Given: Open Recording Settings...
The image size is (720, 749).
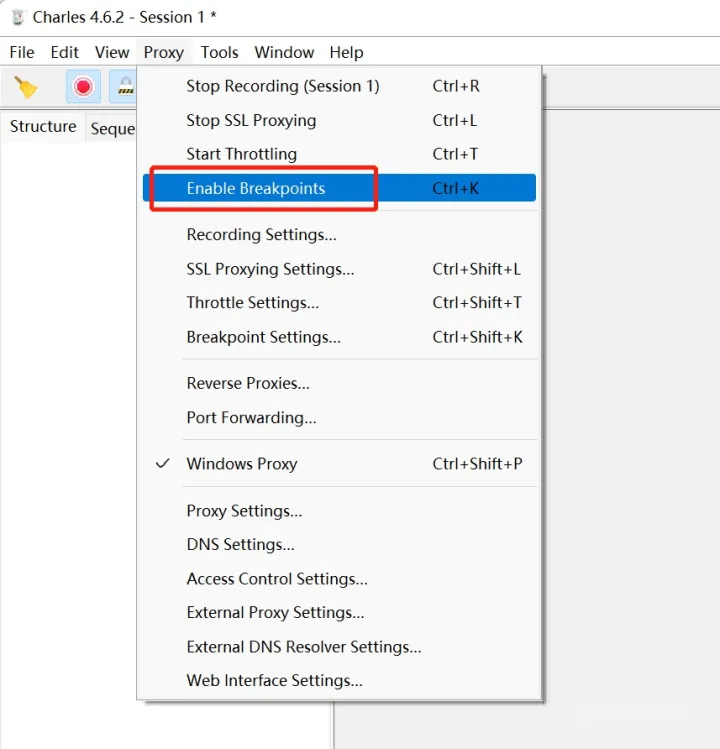Looking at the screenshot, I should point(339,235).
